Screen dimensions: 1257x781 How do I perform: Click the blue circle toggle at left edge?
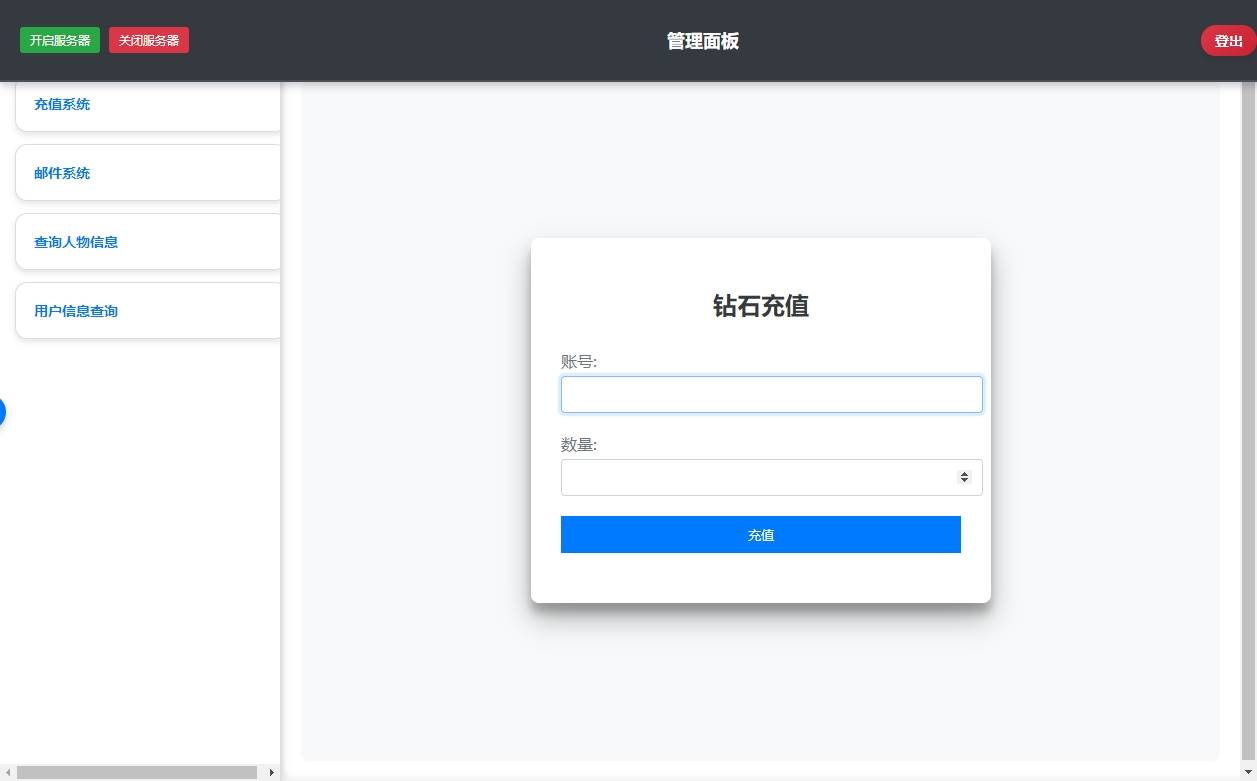tap(2, 411)
